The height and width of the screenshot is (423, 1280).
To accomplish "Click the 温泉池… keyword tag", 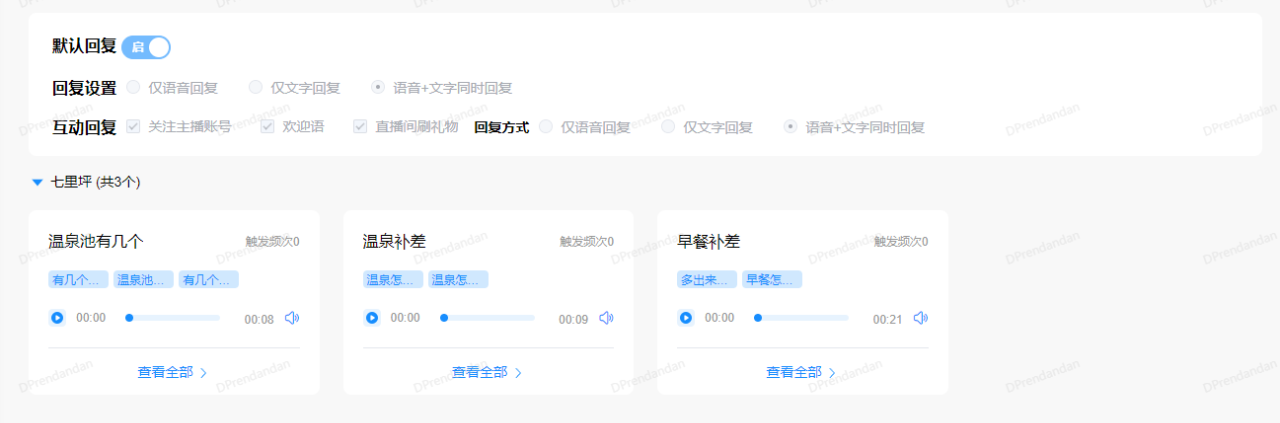I will point(143,280).
